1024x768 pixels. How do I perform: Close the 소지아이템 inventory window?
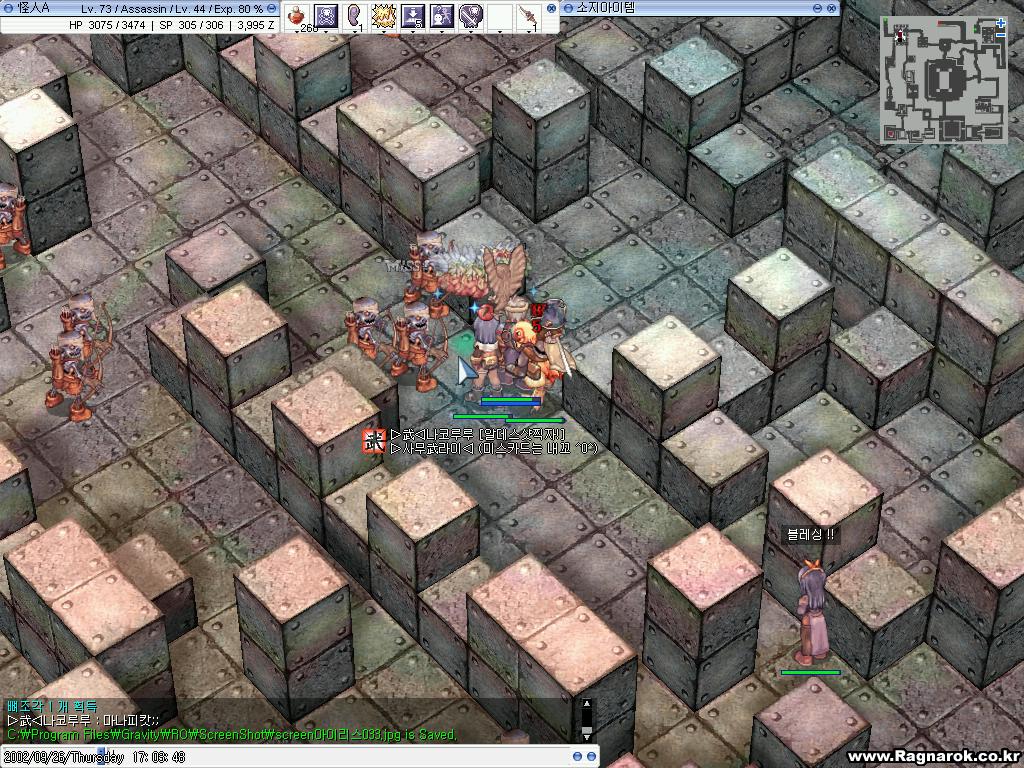pyautogui.click(x=831, y=8)
